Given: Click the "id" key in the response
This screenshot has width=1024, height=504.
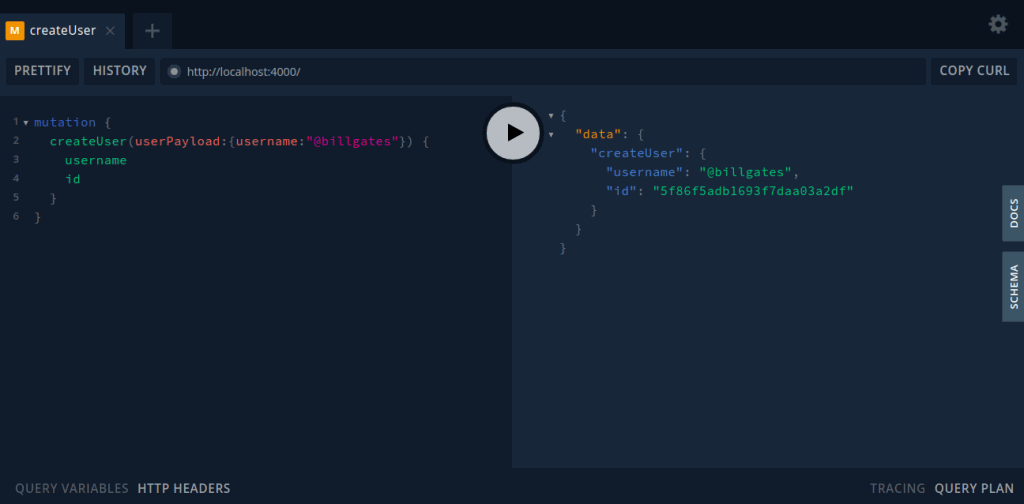Looking at the screenshot, I should point(622,191).
